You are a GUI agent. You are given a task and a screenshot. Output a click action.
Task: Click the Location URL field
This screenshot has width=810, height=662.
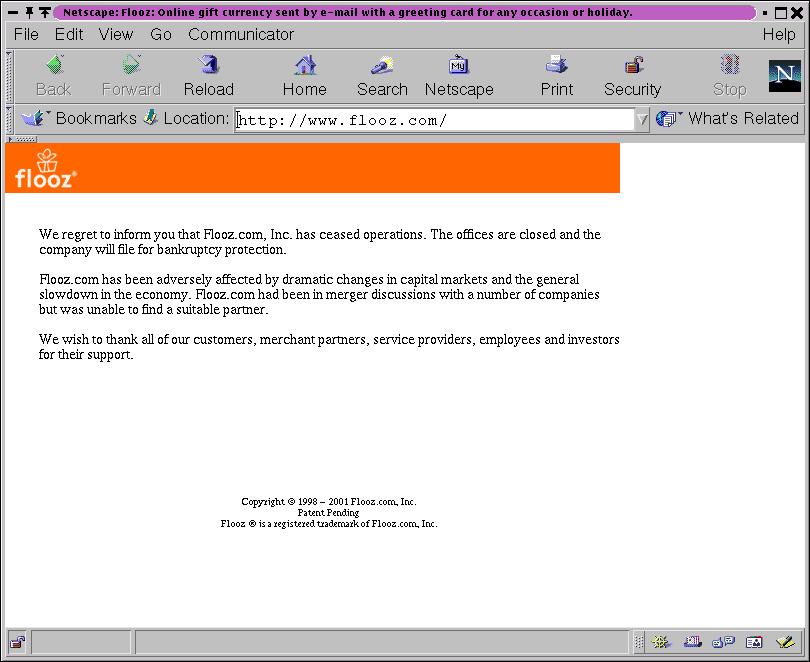pos(435,120)
